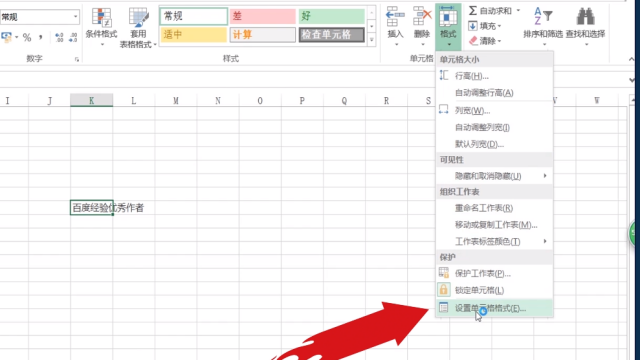This screenshot has height=360, width=640.
Task: Open Sort & Filter (排序和筛选)
Action: click(543, 17)
